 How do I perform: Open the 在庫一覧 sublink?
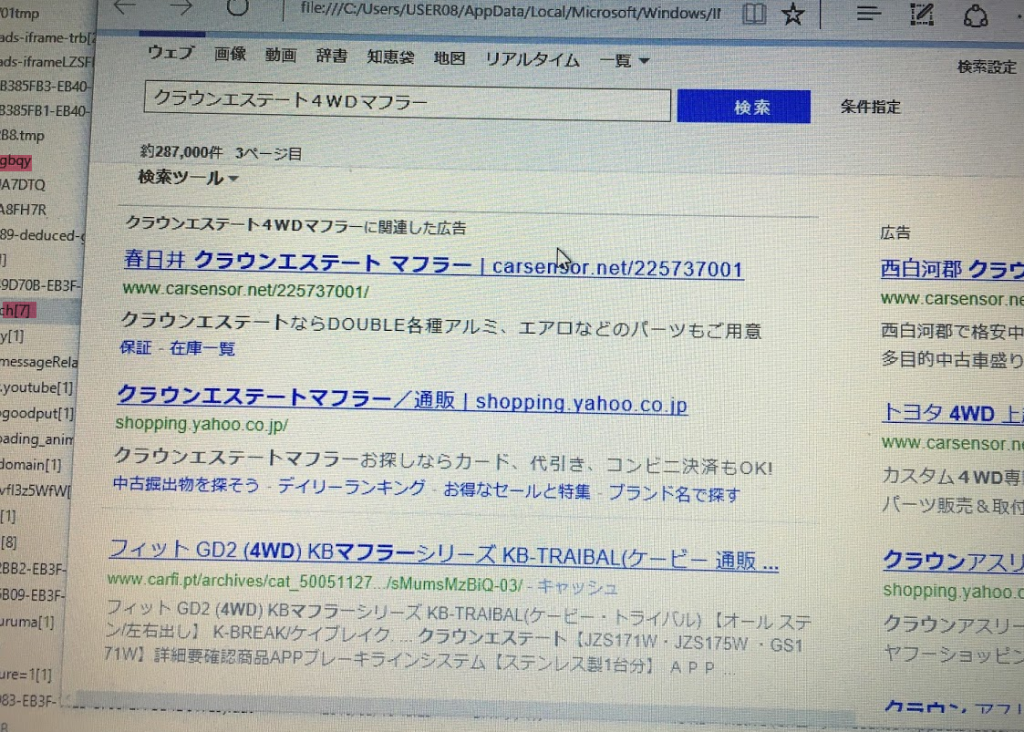tap(202, 349)
